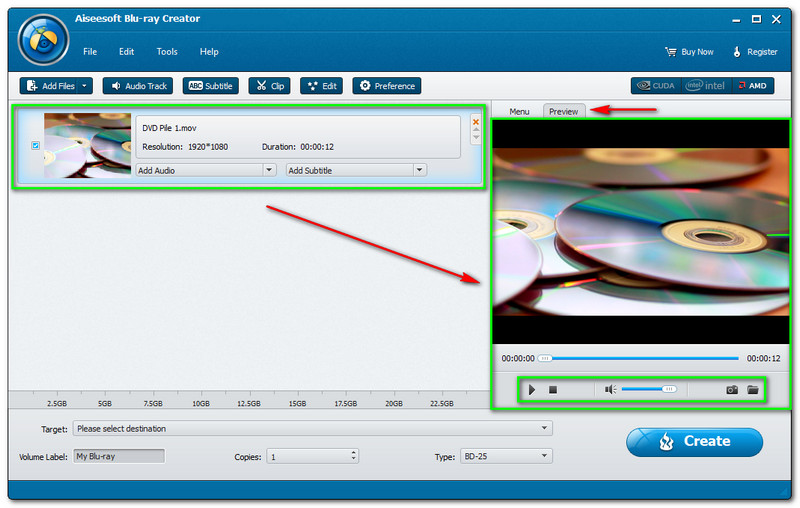Click the Create burn button
The width and height of the screenshot is (800, 508).
694,441
